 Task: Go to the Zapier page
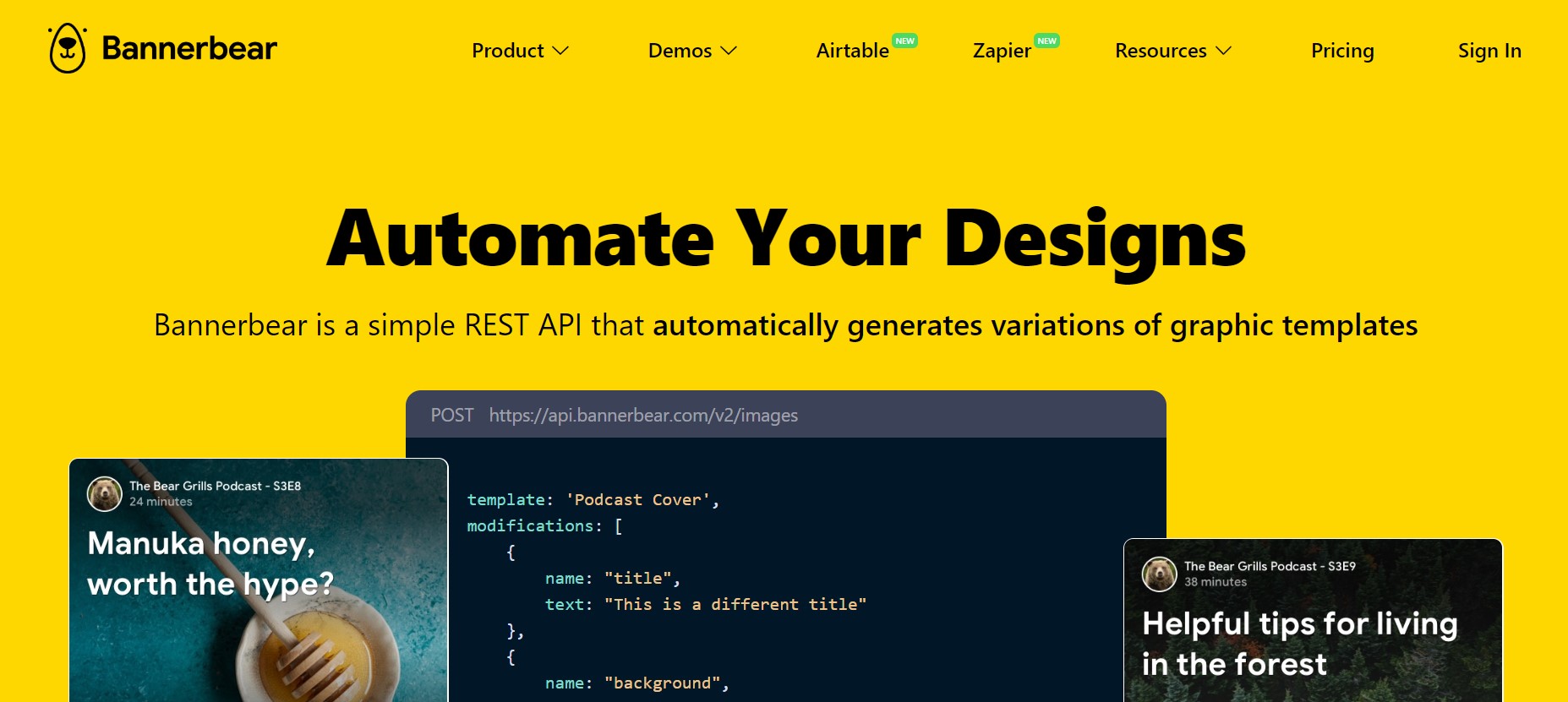[1002, 51]
